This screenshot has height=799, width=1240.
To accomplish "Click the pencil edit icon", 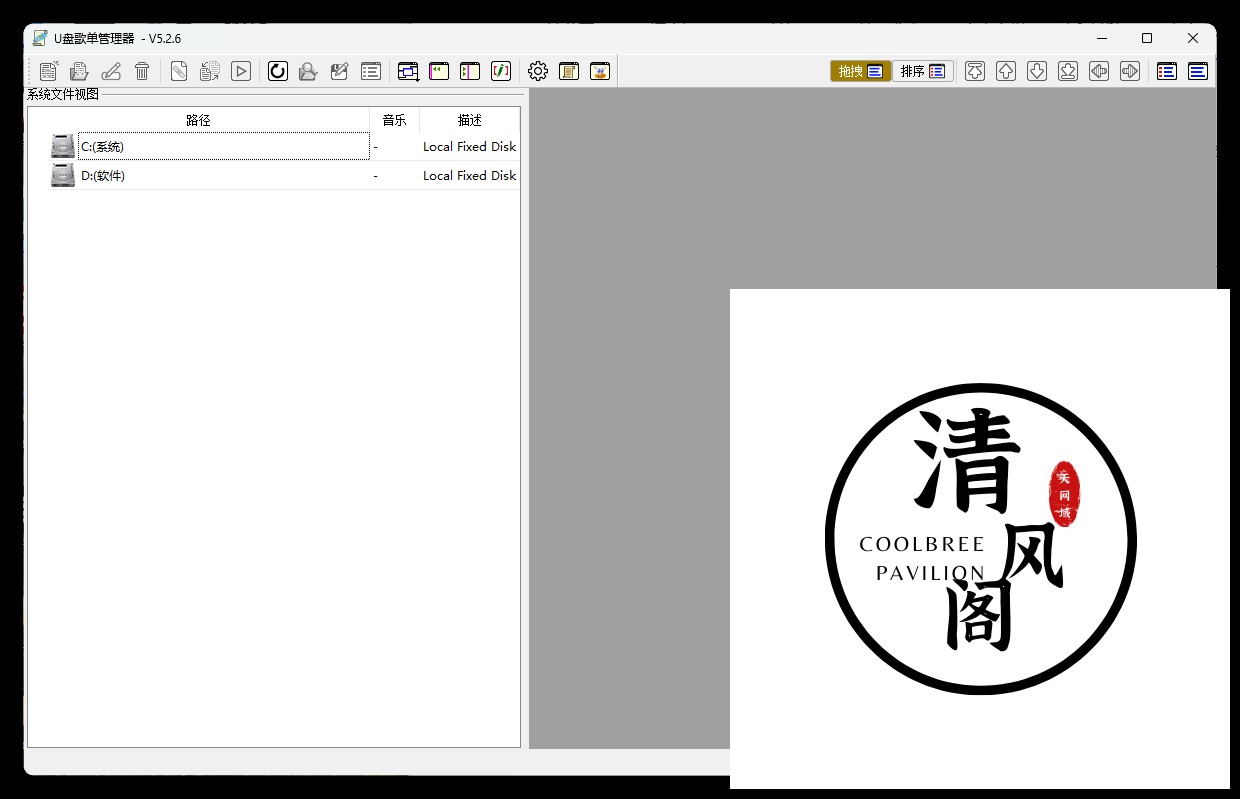I will coord(111,71).
